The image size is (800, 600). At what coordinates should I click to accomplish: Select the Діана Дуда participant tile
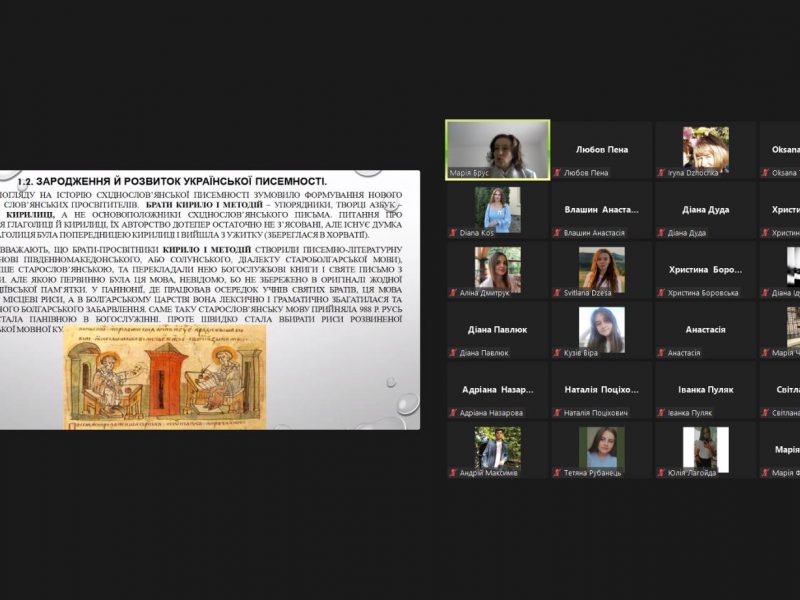pos(705,208)
